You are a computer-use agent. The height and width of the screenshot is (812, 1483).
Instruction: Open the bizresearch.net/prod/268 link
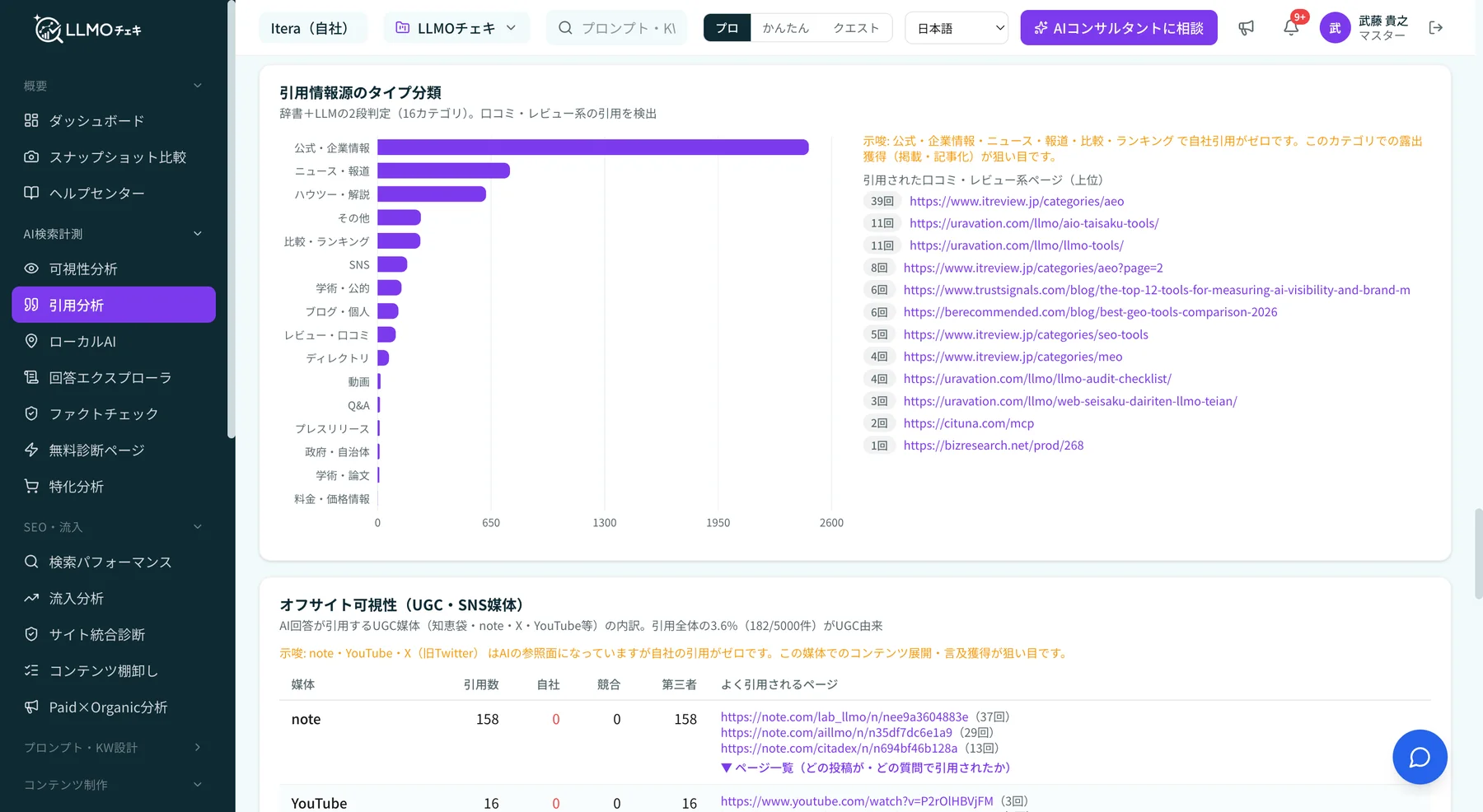coord(994,446)
